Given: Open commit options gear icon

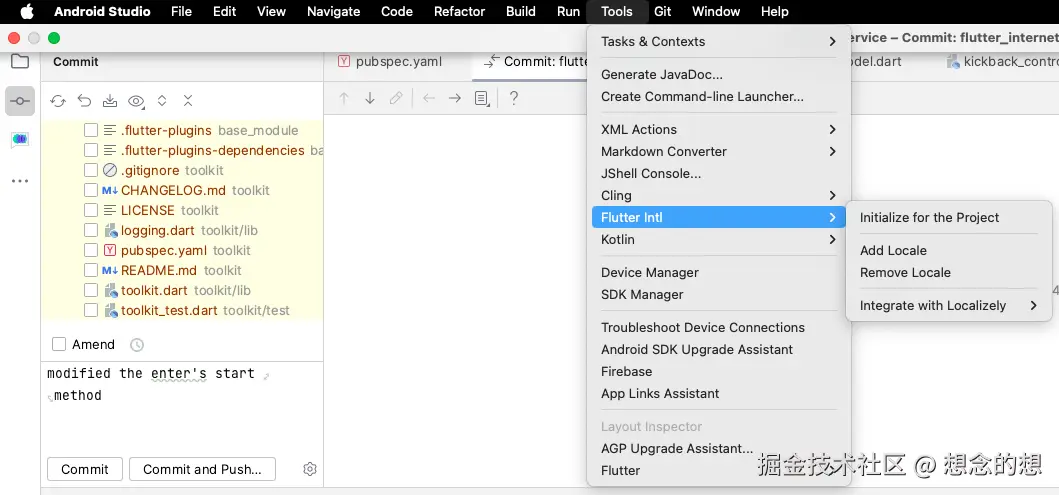Looking at the screenshot, I should tap(310, 469).
